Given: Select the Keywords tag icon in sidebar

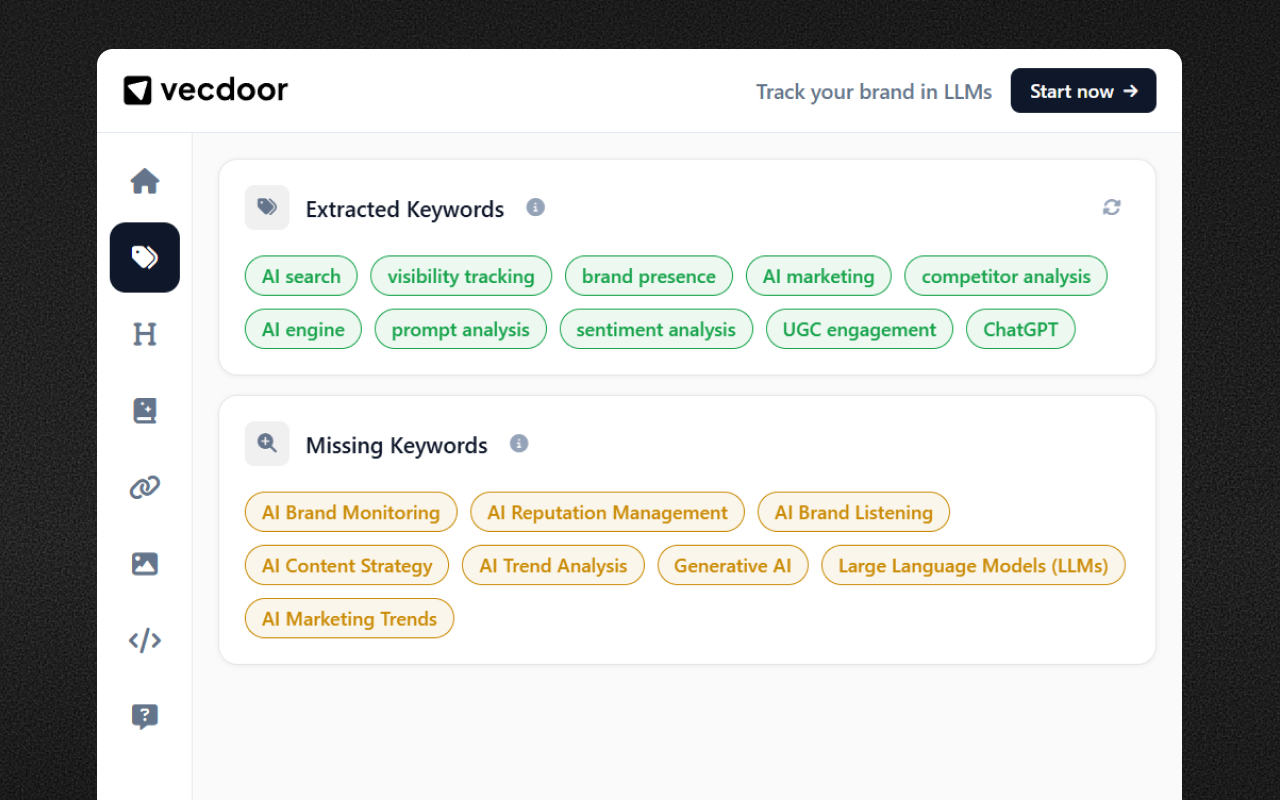Looking at the screenshot, I should (144, 257).
